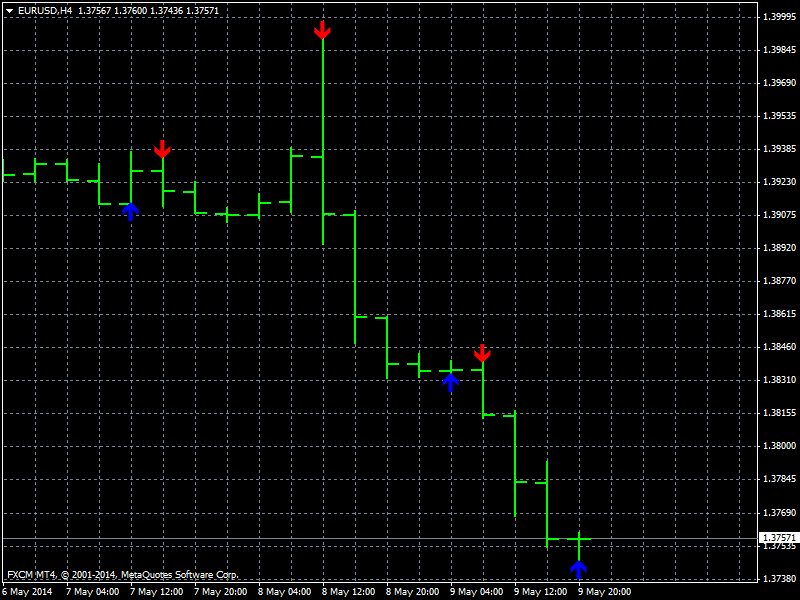Click the 1.38920 price axis label
This screenshot has height=600, width=800.
tap(779, 248)
